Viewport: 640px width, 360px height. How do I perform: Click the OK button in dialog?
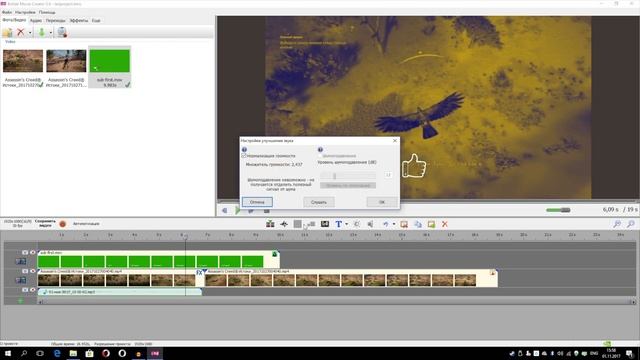point(382,202)
